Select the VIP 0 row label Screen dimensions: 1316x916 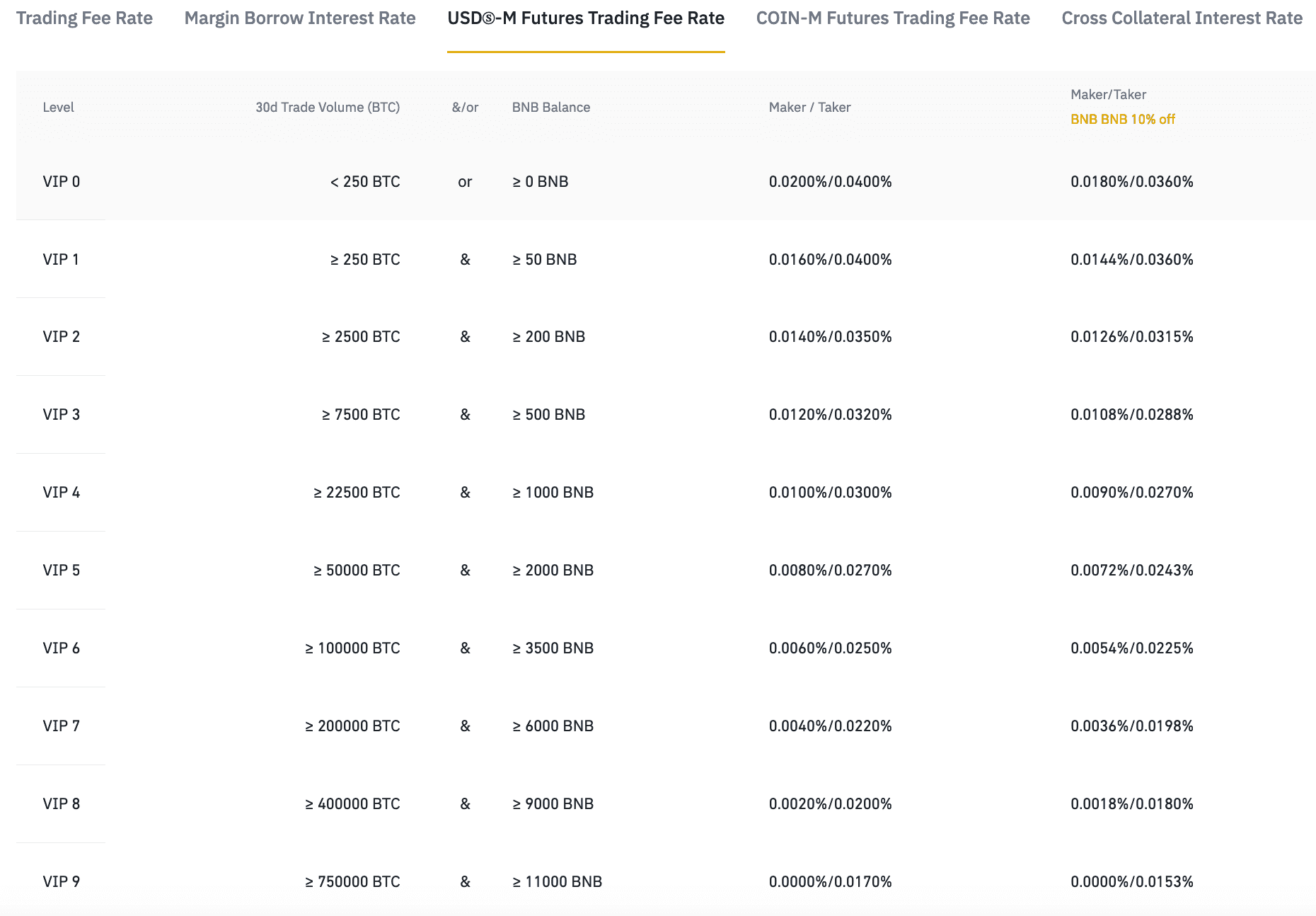[x=62, y=182]
